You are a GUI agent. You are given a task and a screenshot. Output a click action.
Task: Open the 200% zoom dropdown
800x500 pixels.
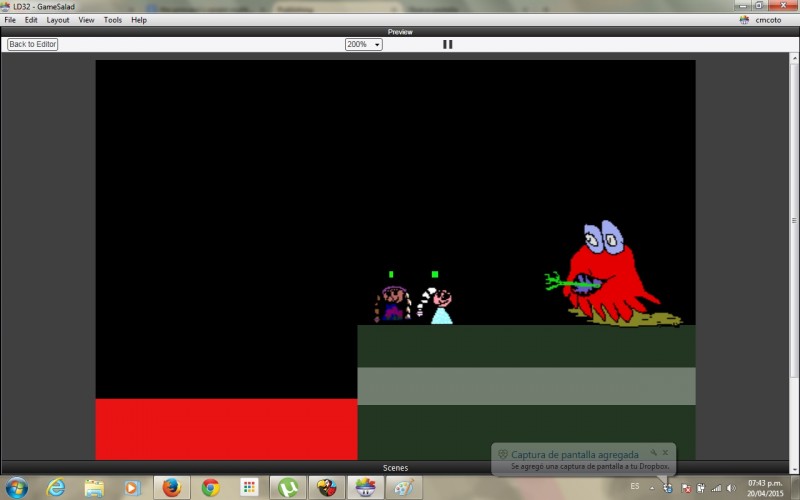click(x=364, y=44)
